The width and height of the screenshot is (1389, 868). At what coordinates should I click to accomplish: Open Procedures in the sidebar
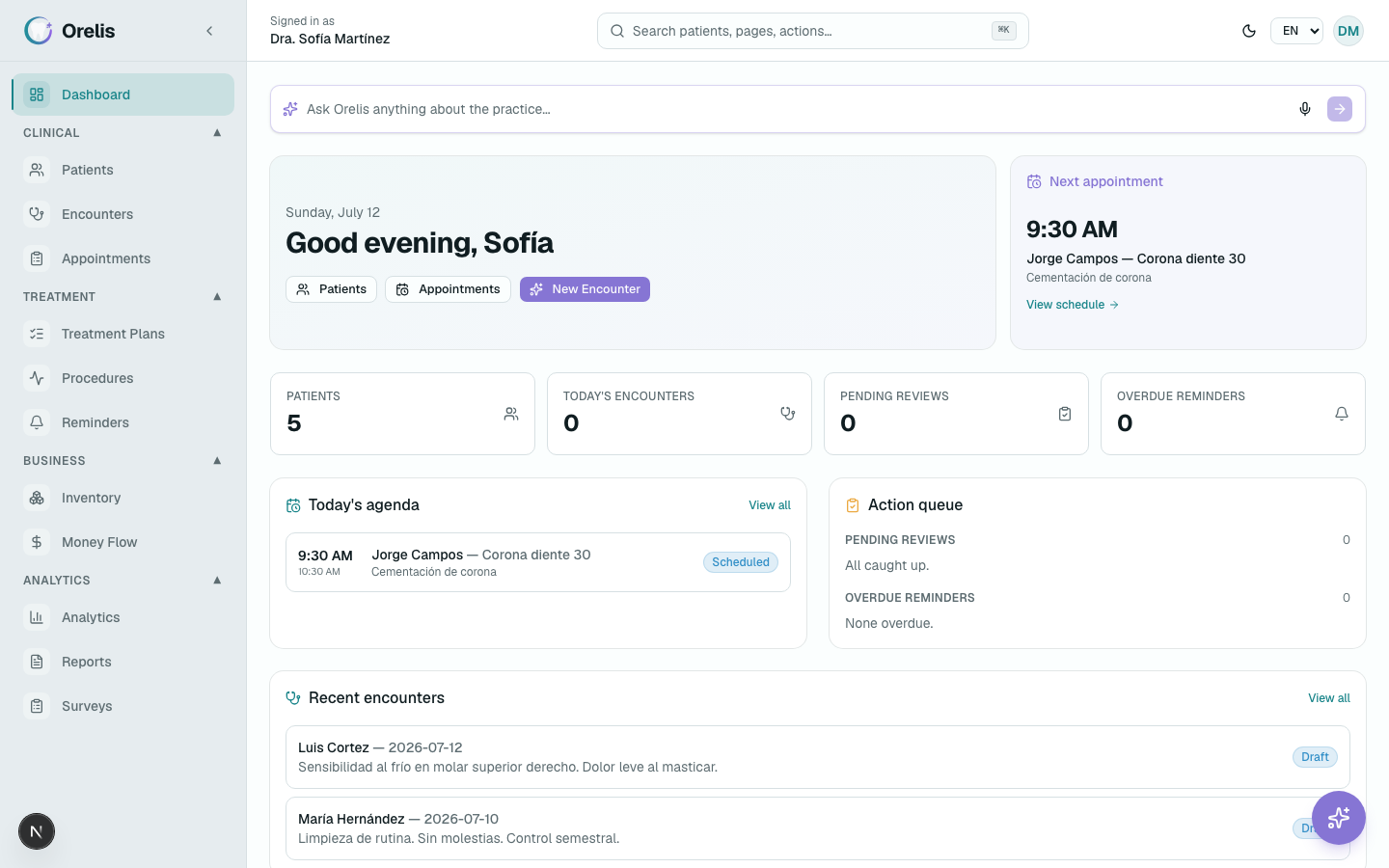123,378
